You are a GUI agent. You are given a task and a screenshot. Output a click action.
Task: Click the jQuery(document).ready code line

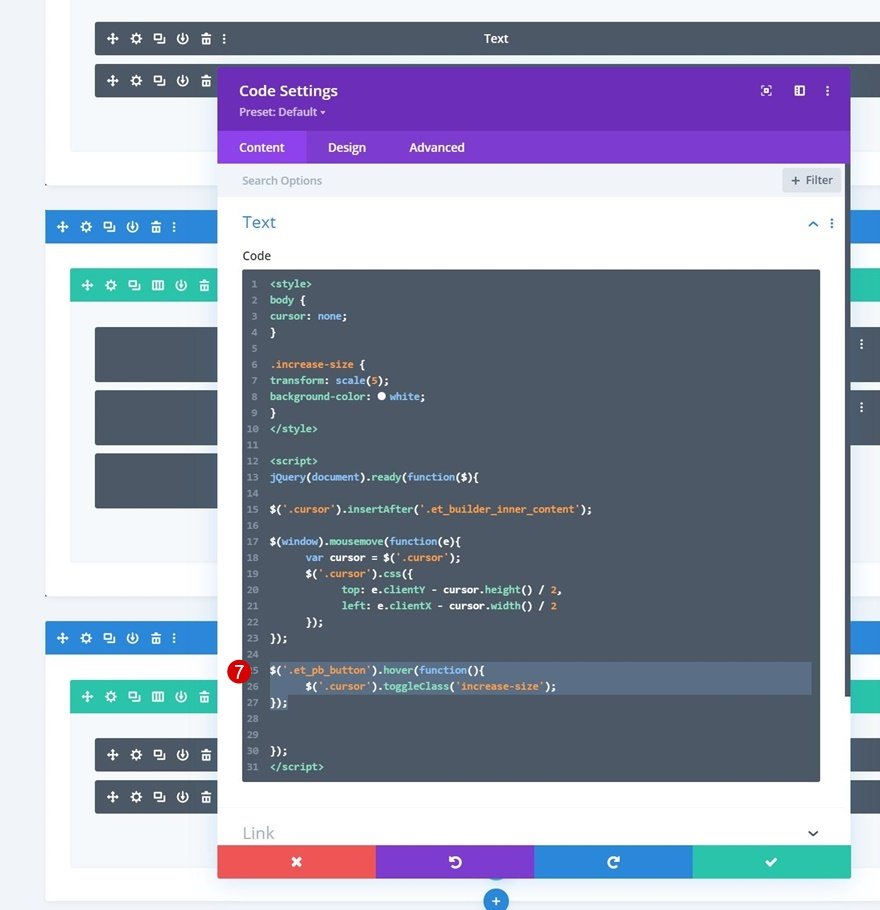[374, 477]
